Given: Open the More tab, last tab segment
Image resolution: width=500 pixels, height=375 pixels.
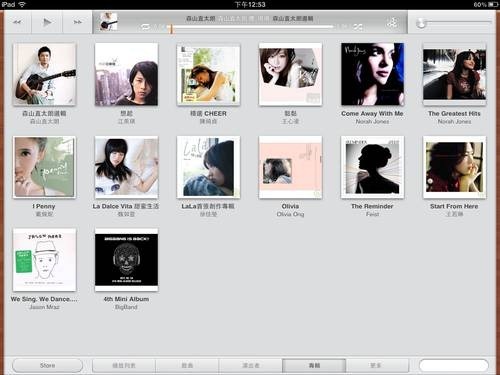Looking at the screenshot, I should [377, 366].
